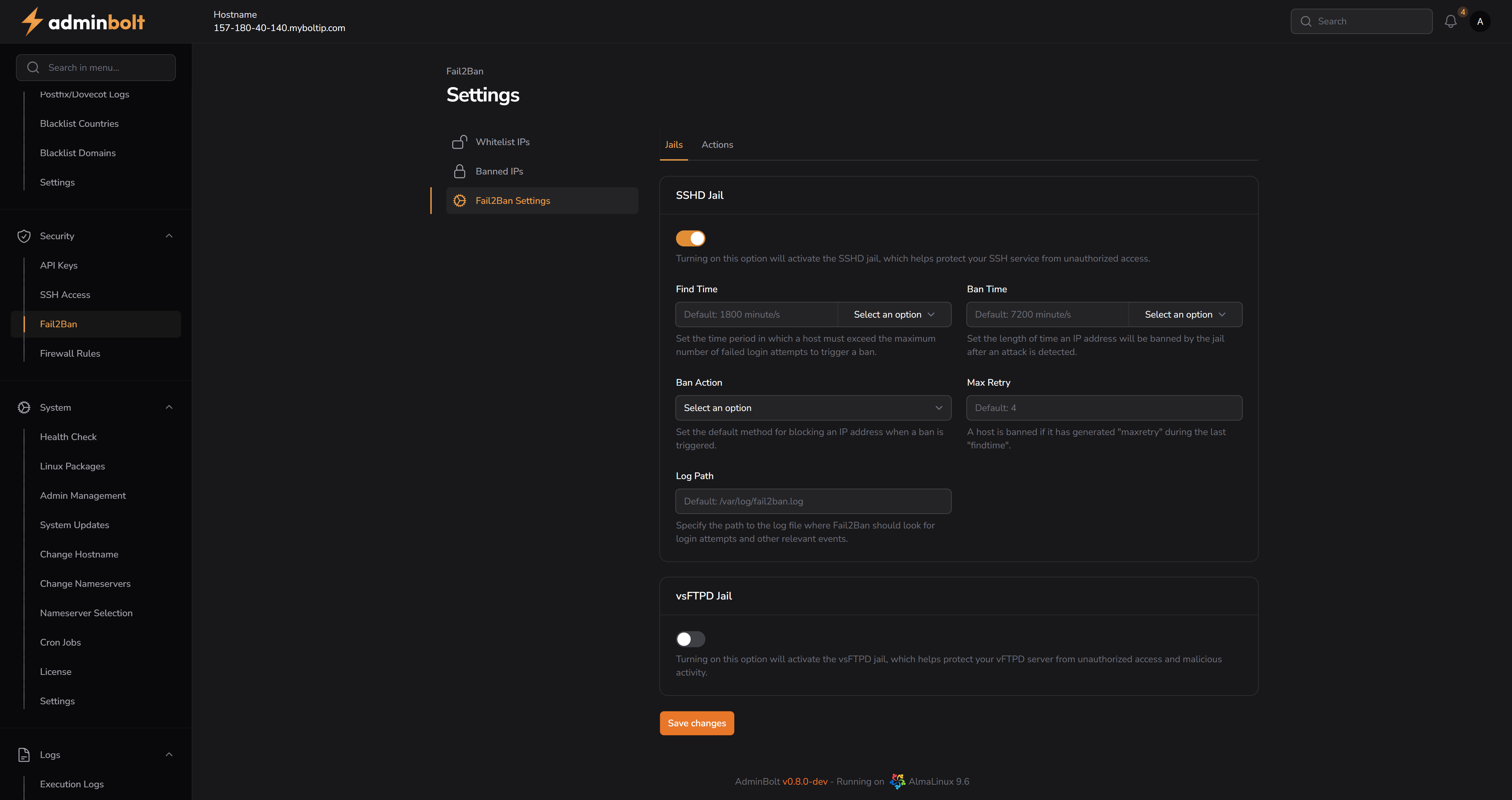The image size is (1512, 800).
Task: Open Firewall Rules in the sidebar
Action: point(70,353)
